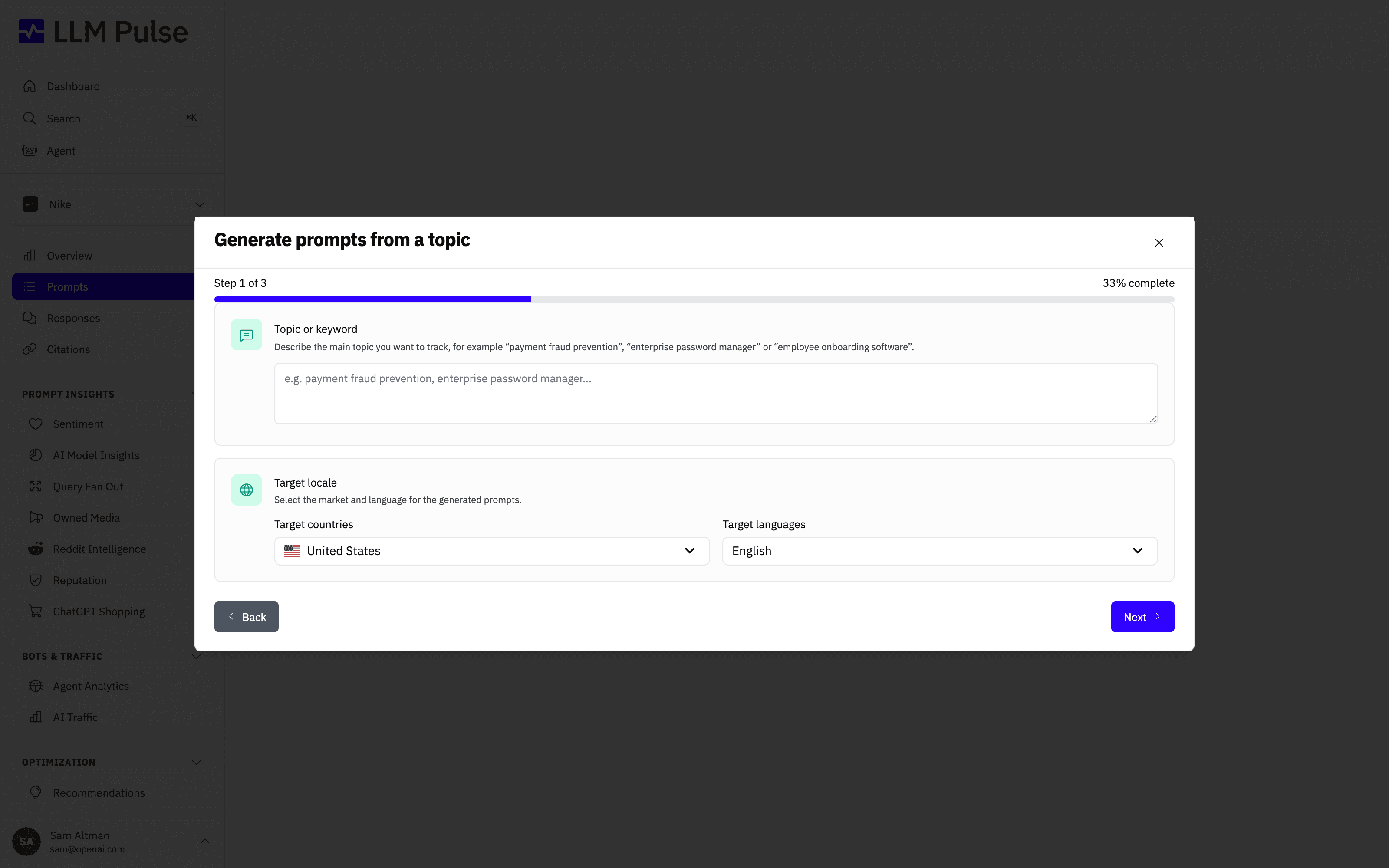1389x868 pixels.
Task: Click "Generate prompts from a topic" heading
Action: coord(342,240)
